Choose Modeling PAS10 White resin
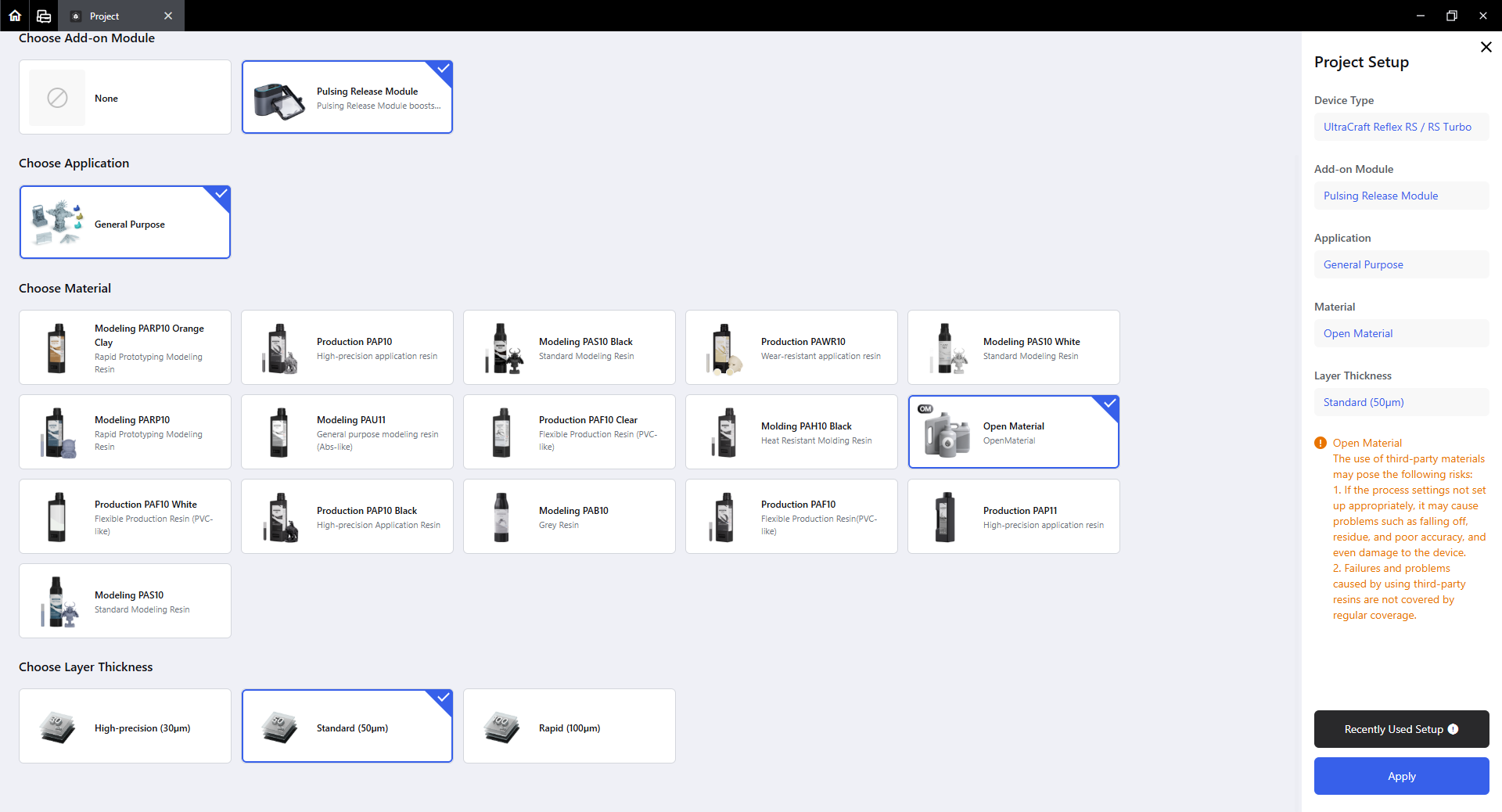Image resolution: width=1502 pixels, height=812 pixels. pos(1014,347)
